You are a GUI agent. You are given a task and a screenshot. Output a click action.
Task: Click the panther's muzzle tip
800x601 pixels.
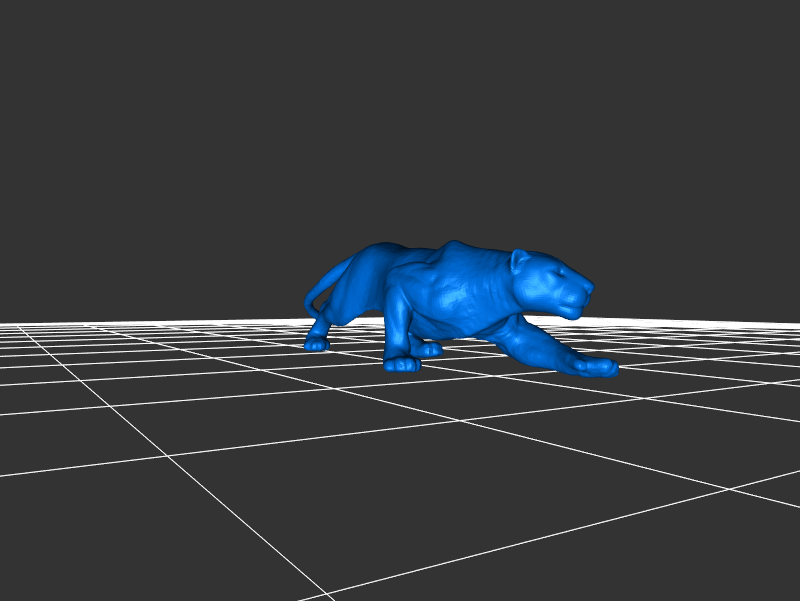587,291
